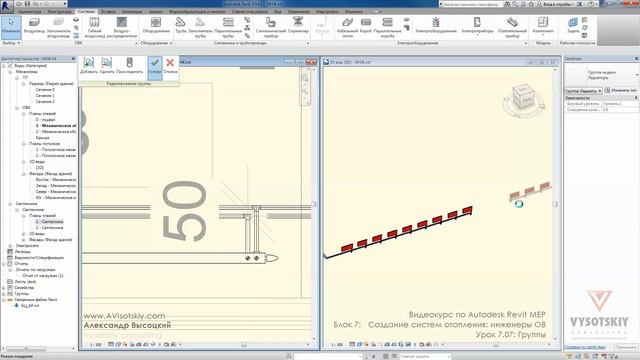This screenshot has width=640, height=360.
Task: Choose the Гибкий воздуховод (Flex Duct) tool
Action: coord(94,27)
